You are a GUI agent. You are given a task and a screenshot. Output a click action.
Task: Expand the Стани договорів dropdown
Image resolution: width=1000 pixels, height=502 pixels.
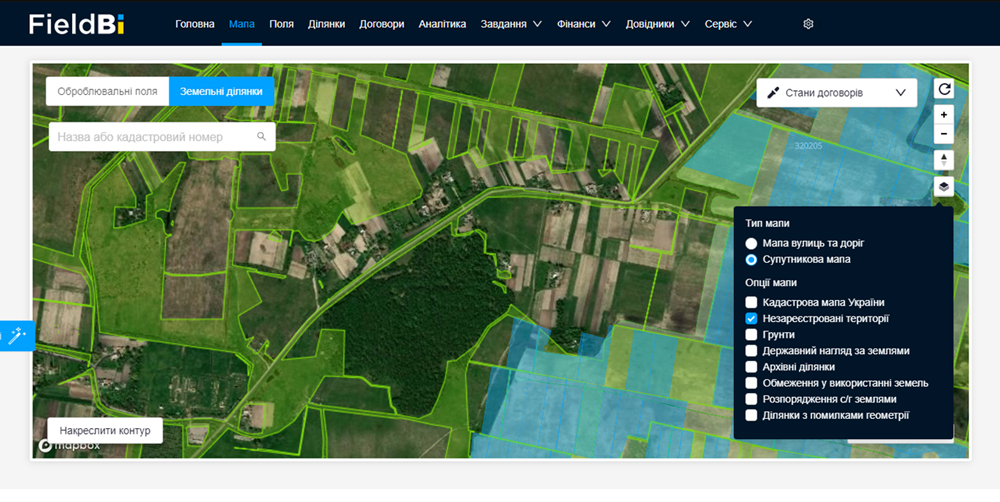(x=837, y=92)
